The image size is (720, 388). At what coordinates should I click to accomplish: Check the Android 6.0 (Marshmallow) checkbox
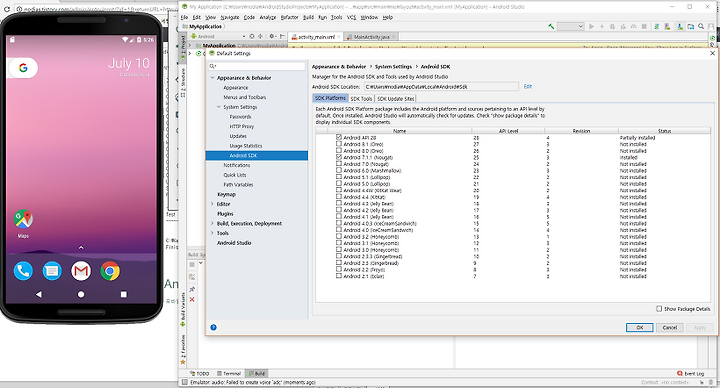click(339, 170)
